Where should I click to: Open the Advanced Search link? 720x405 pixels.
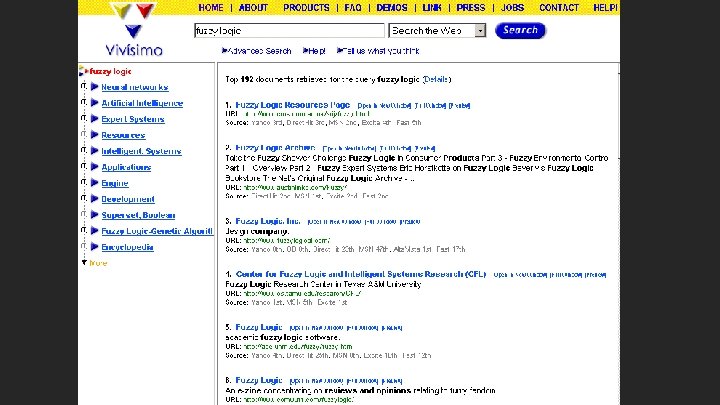pyautogui.click(x=259, y=51)
